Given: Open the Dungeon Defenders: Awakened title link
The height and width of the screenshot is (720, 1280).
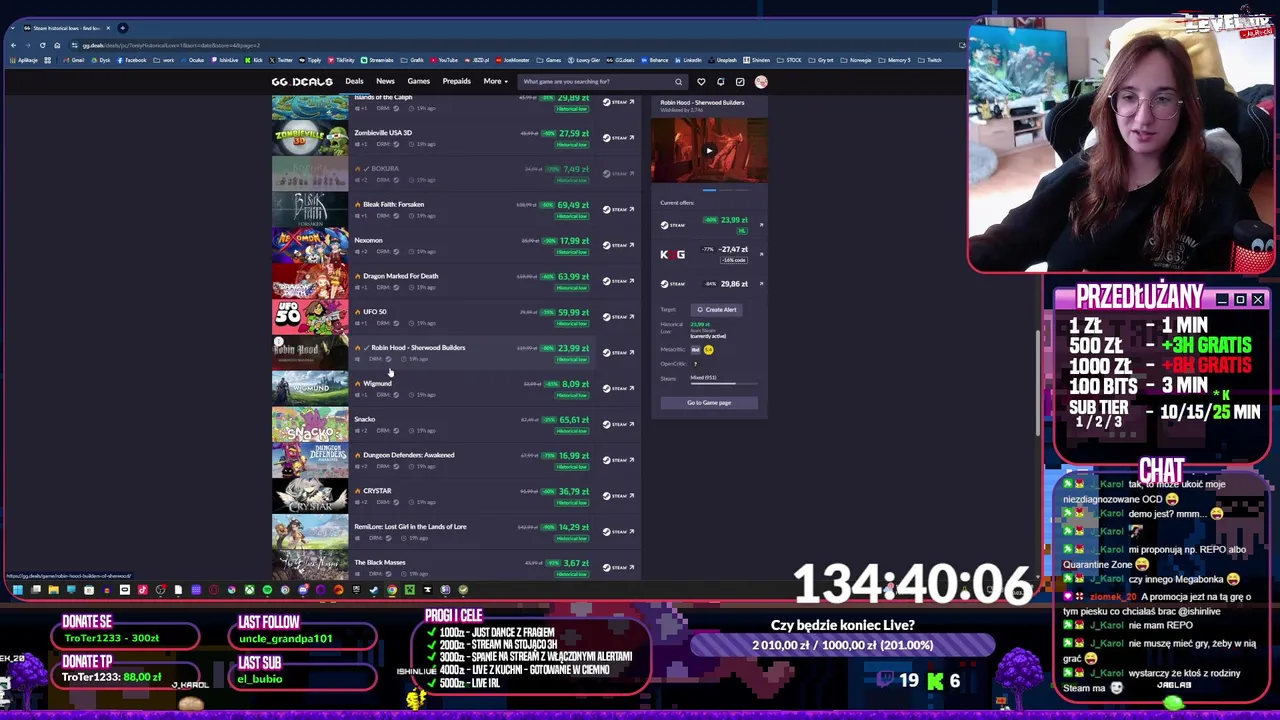Looking at the screenshot, I should [408, 455].
